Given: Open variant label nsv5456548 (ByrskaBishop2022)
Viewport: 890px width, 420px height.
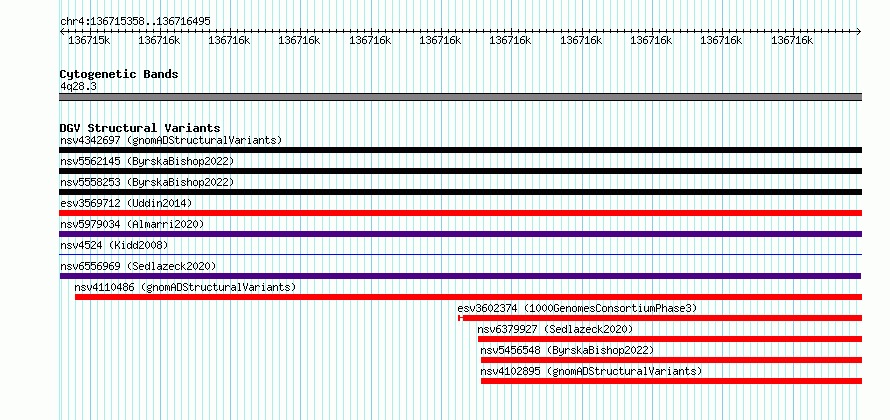Looking at the screenshot, I should coord(567,350).
